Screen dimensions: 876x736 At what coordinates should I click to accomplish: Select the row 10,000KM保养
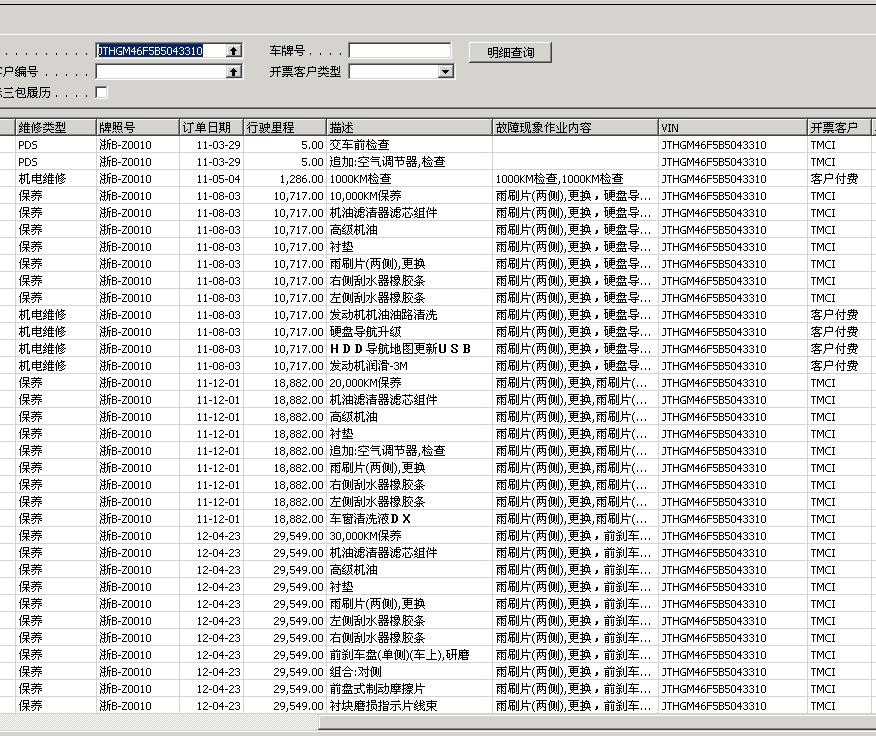[438, 196]
